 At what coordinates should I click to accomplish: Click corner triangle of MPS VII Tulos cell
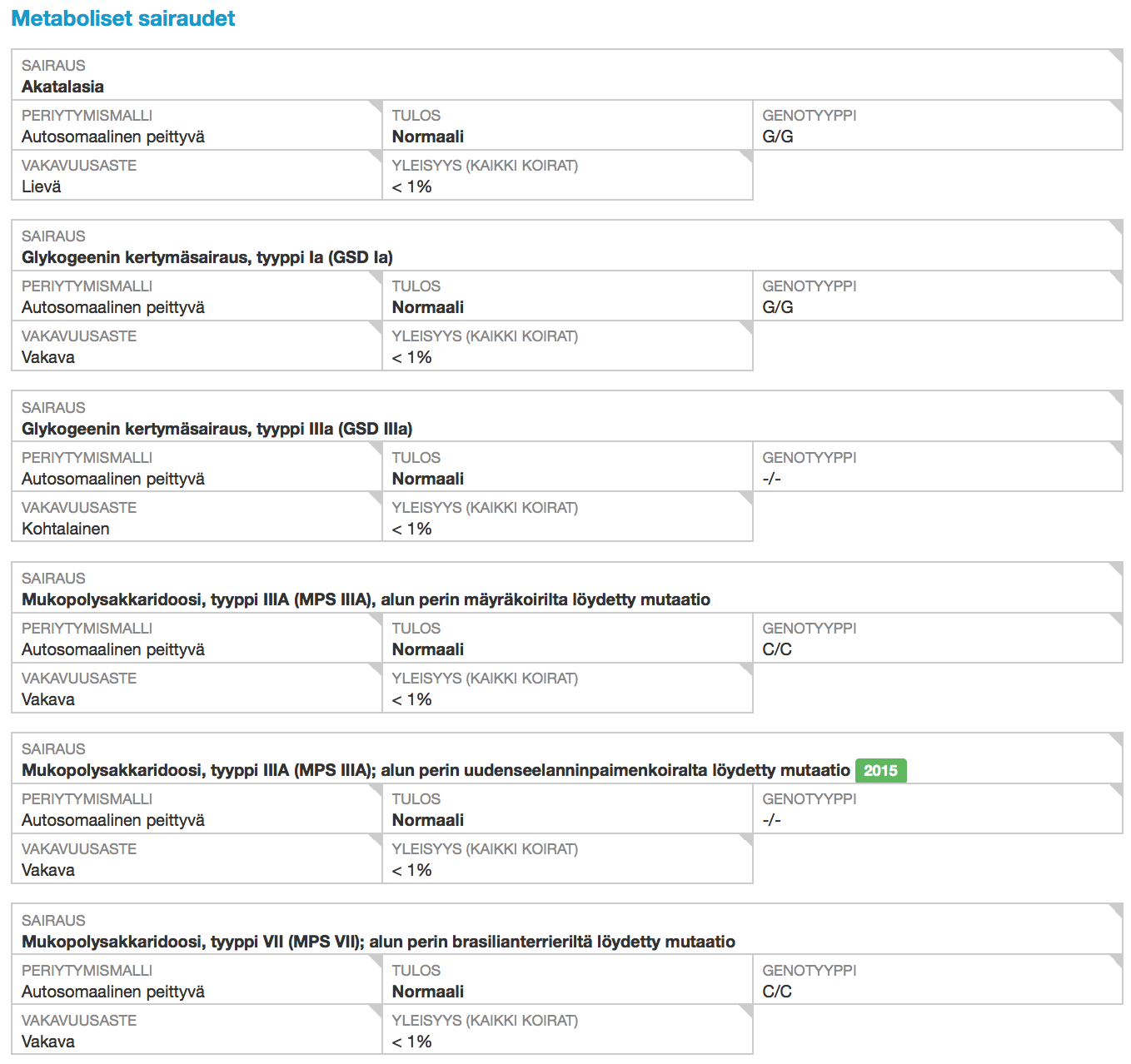(747, 961)
